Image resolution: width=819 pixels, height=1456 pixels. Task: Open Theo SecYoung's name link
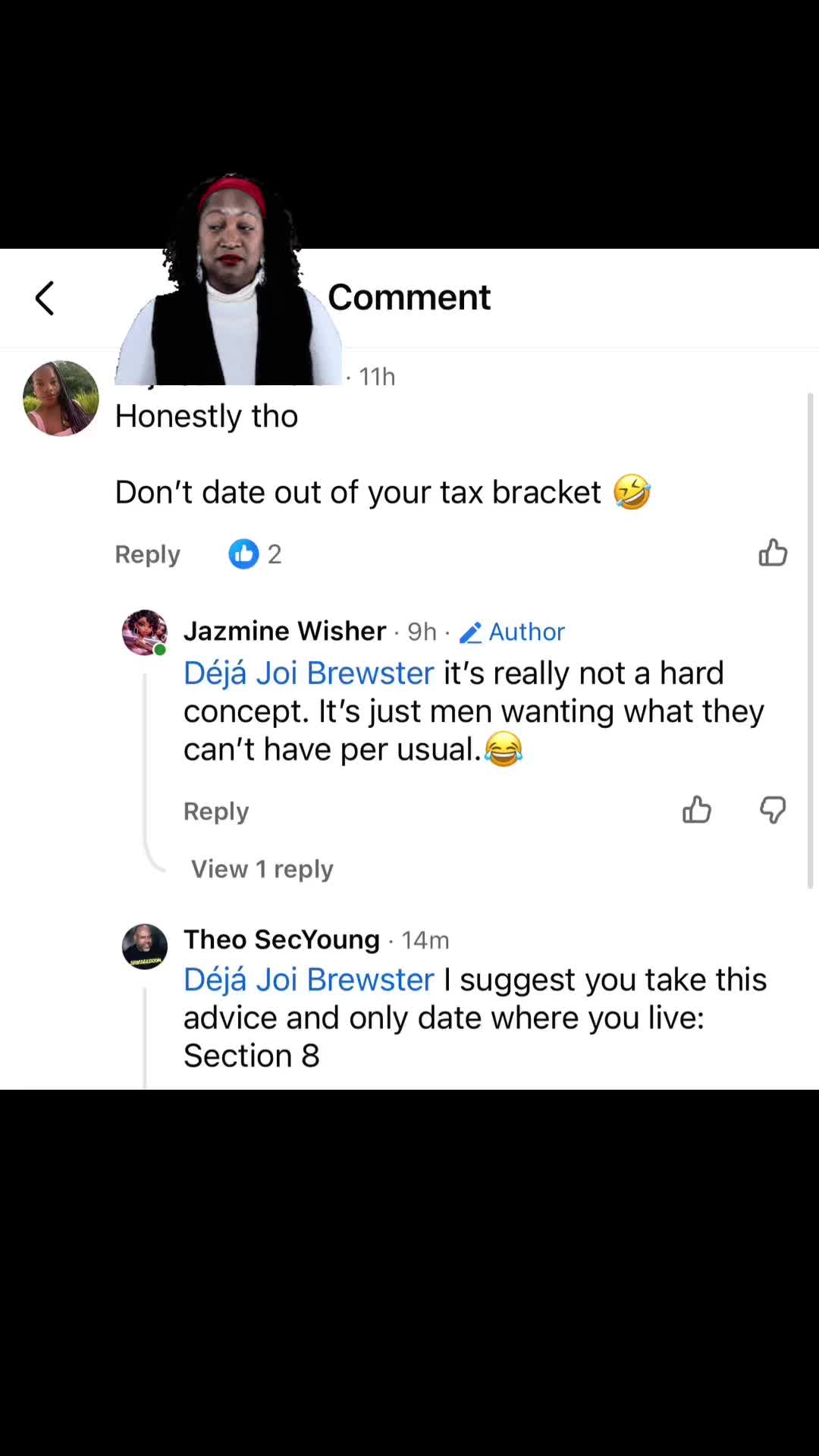pos(281,940)
